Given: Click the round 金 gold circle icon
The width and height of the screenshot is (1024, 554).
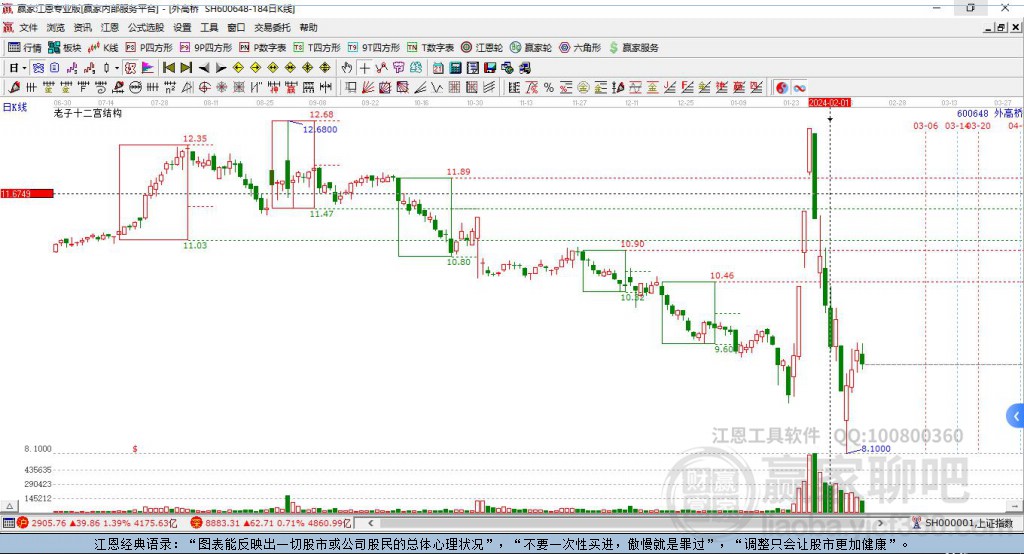Looking at the screenshot, I should click(583, 88).
